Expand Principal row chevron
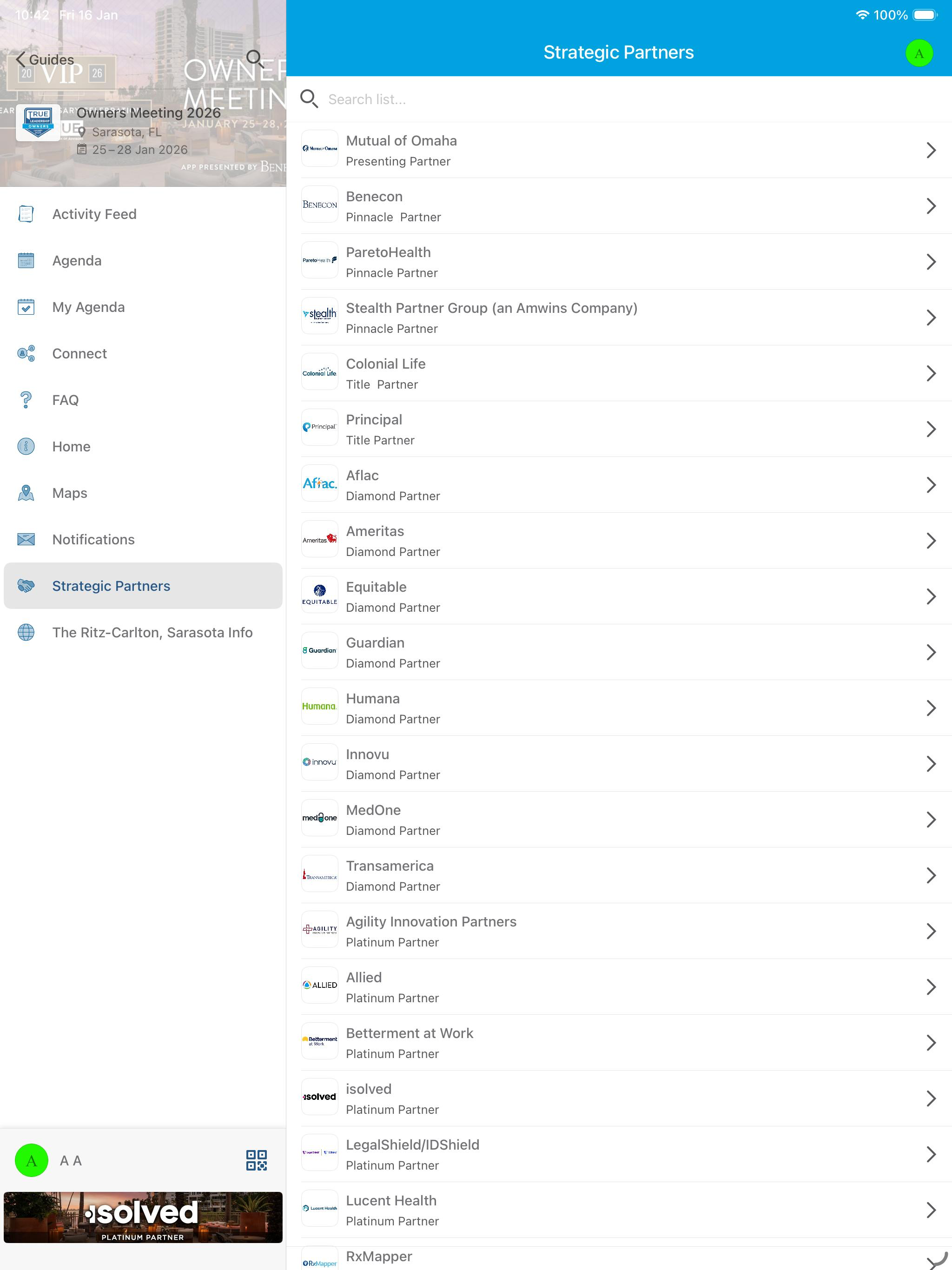Screen dimensions: 952x1270 click(932, 430)
